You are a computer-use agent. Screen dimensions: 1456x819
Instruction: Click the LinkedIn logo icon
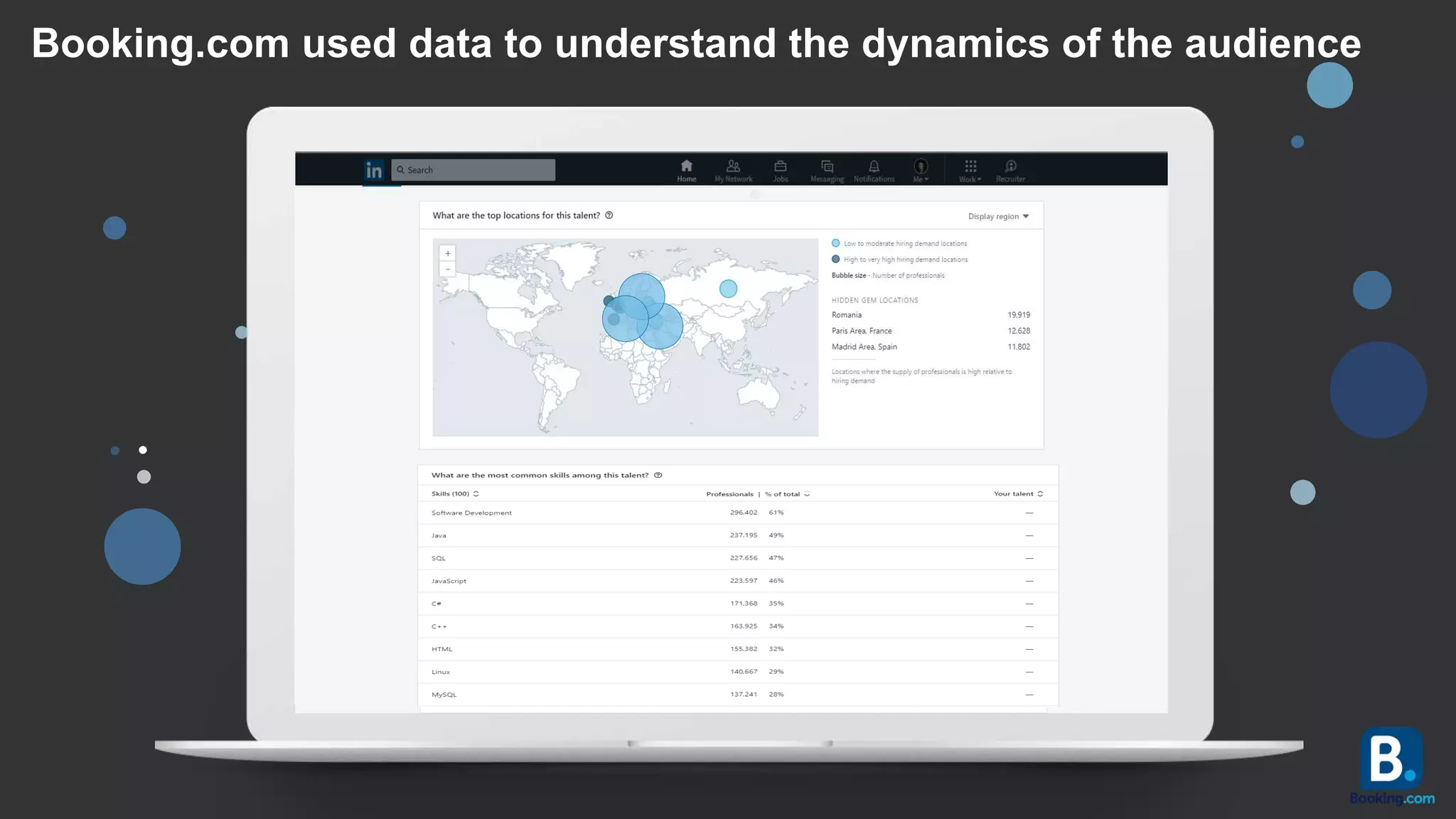coord(374,170)
